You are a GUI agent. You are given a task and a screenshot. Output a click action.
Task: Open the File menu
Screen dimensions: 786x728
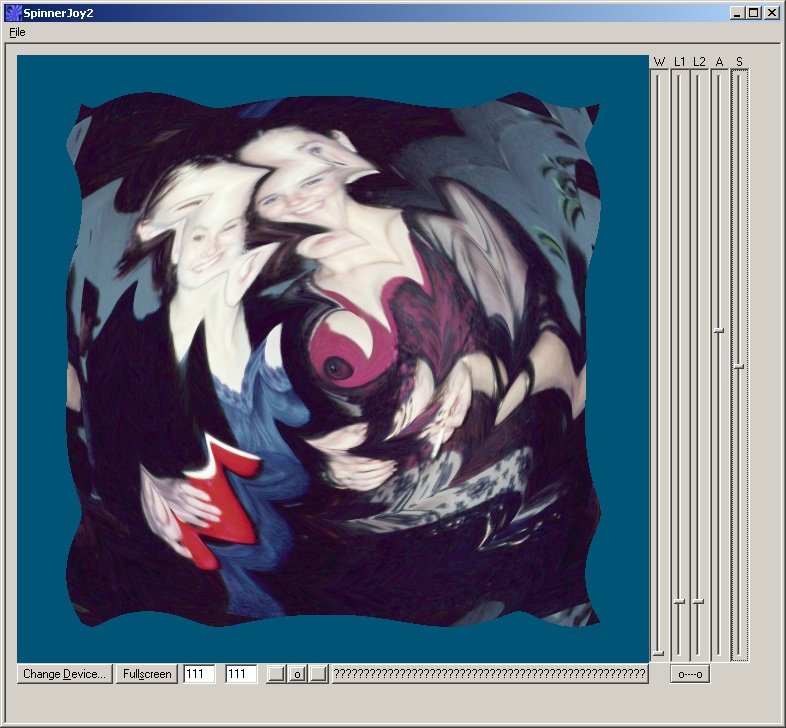17,32
